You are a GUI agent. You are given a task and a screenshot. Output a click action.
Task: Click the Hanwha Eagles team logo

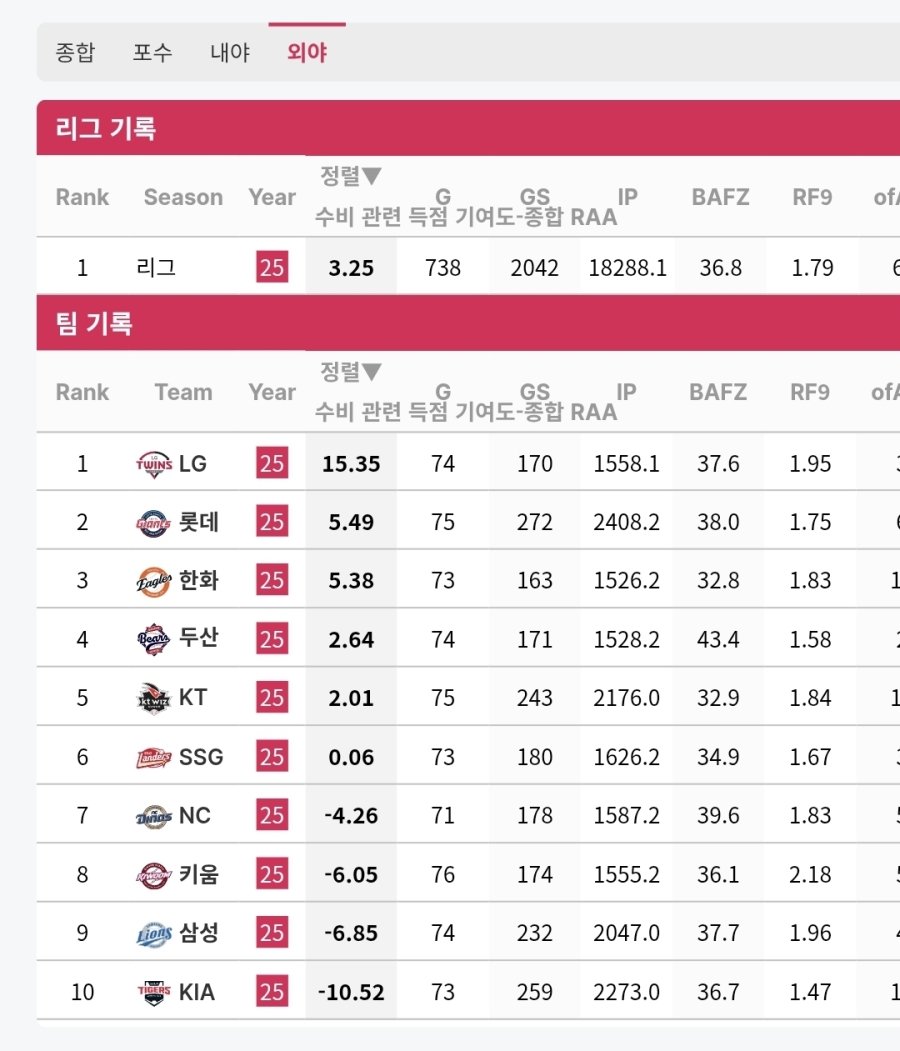tap(153, 581)
